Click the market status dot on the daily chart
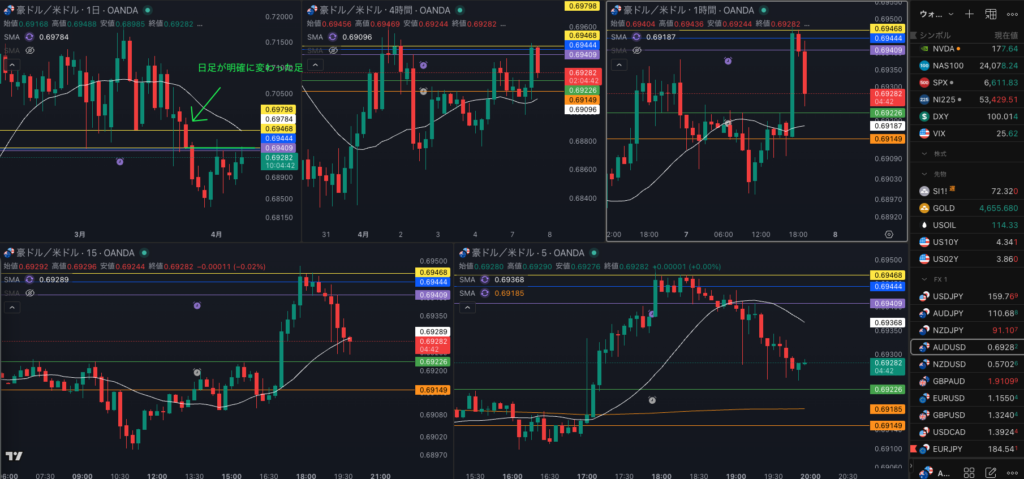The height and width of the screenshot is (479, 1024). (x=147, y=10)
